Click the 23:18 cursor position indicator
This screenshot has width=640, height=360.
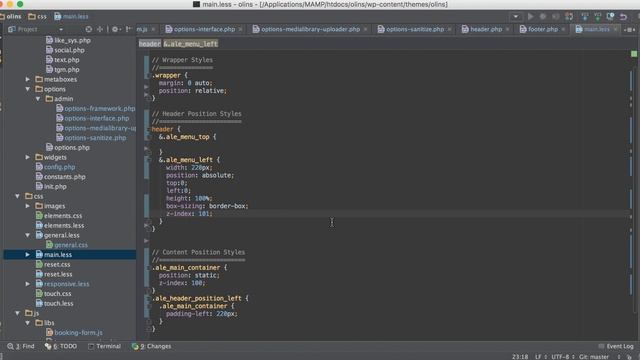click(x=520, y=357)
